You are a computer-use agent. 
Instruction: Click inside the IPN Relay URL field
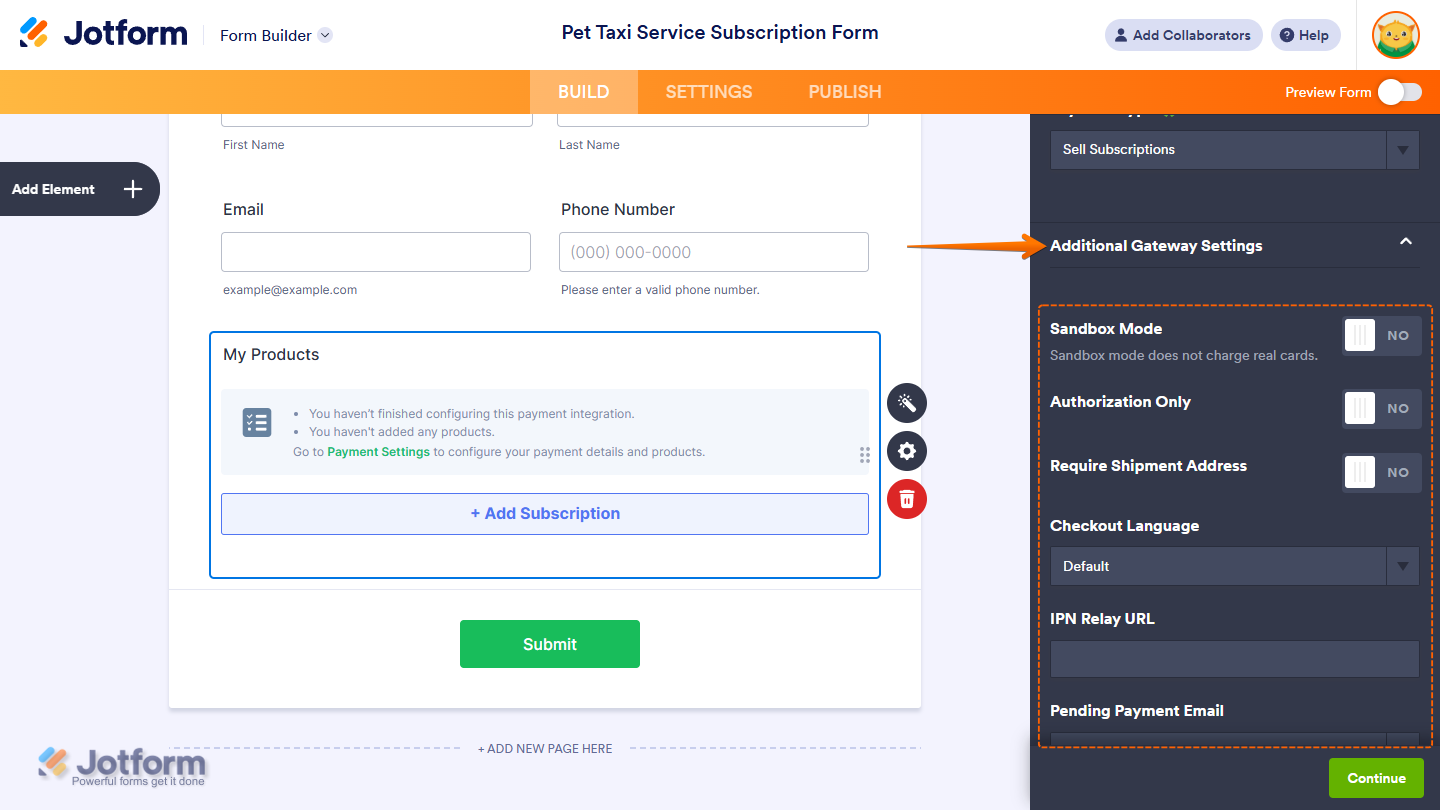tap(1234, 658)
